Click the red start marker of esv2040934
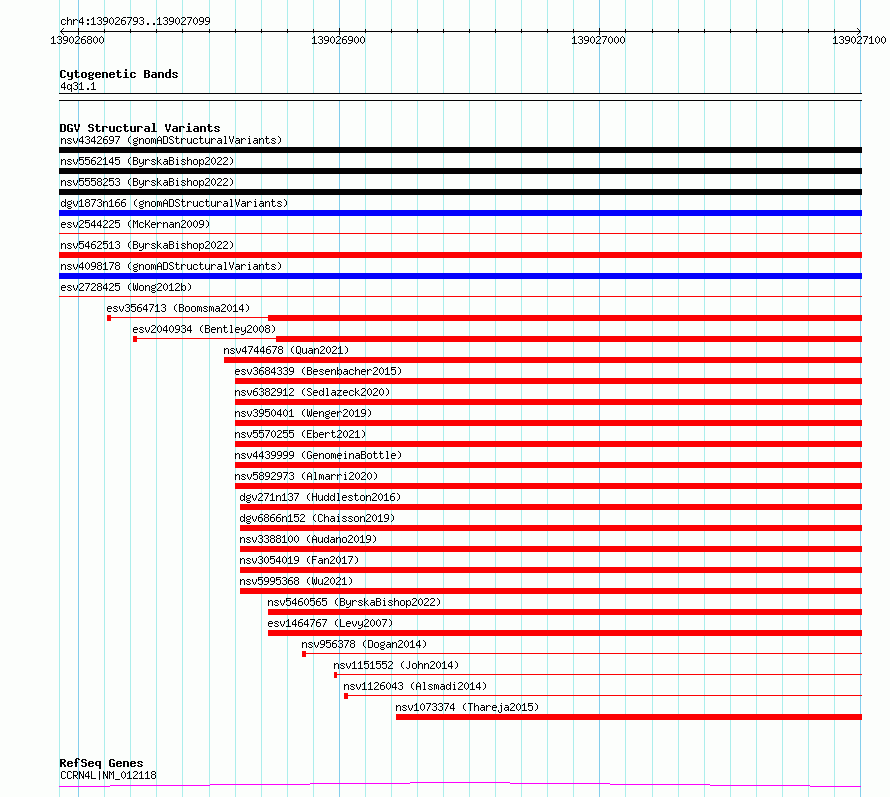The width and height of the screenshot is (890, 797). coord(135,339)
